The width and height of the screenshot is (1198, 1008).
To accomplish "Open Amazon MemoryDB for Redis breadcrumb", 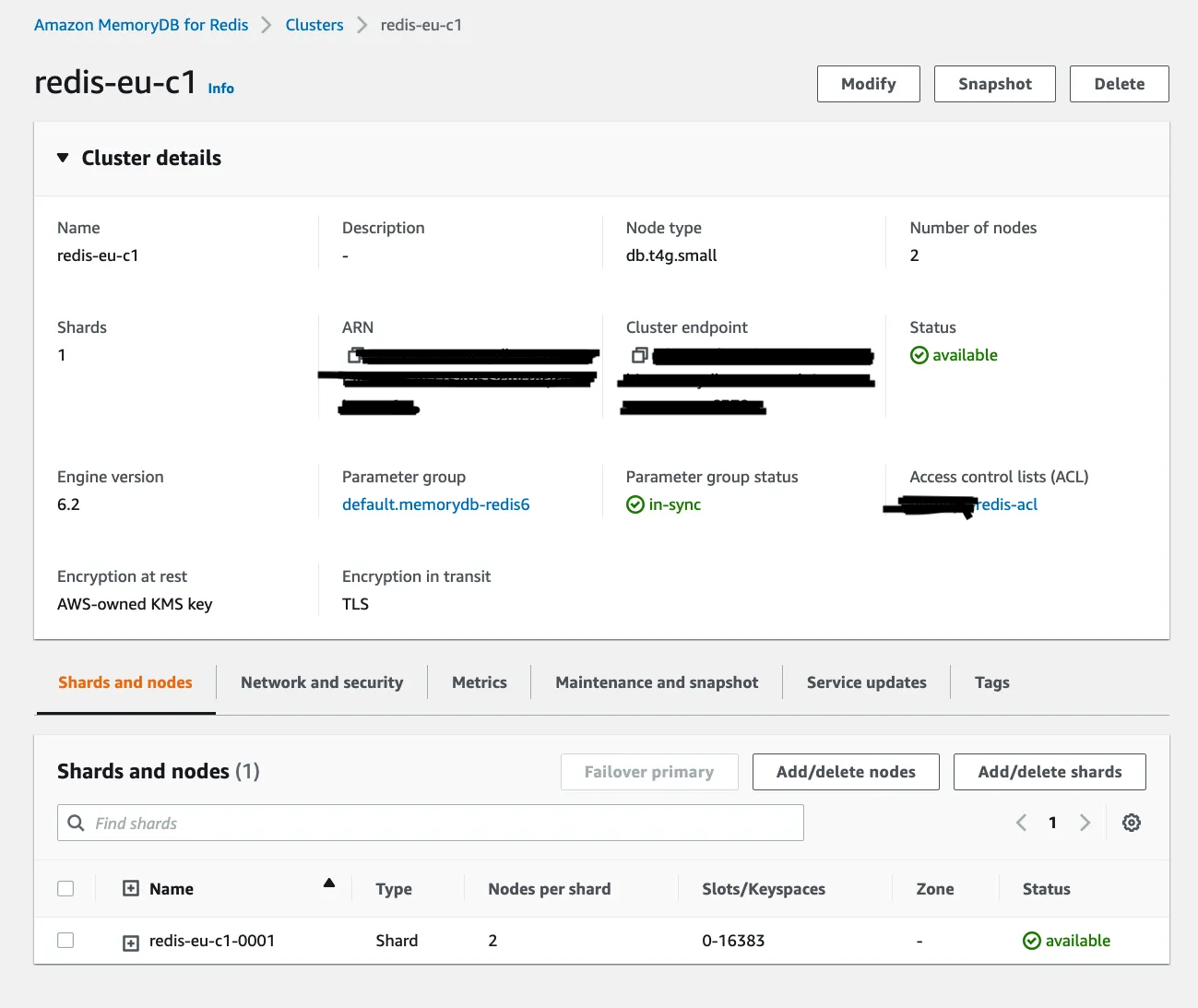I will click(x=141, y=25).
